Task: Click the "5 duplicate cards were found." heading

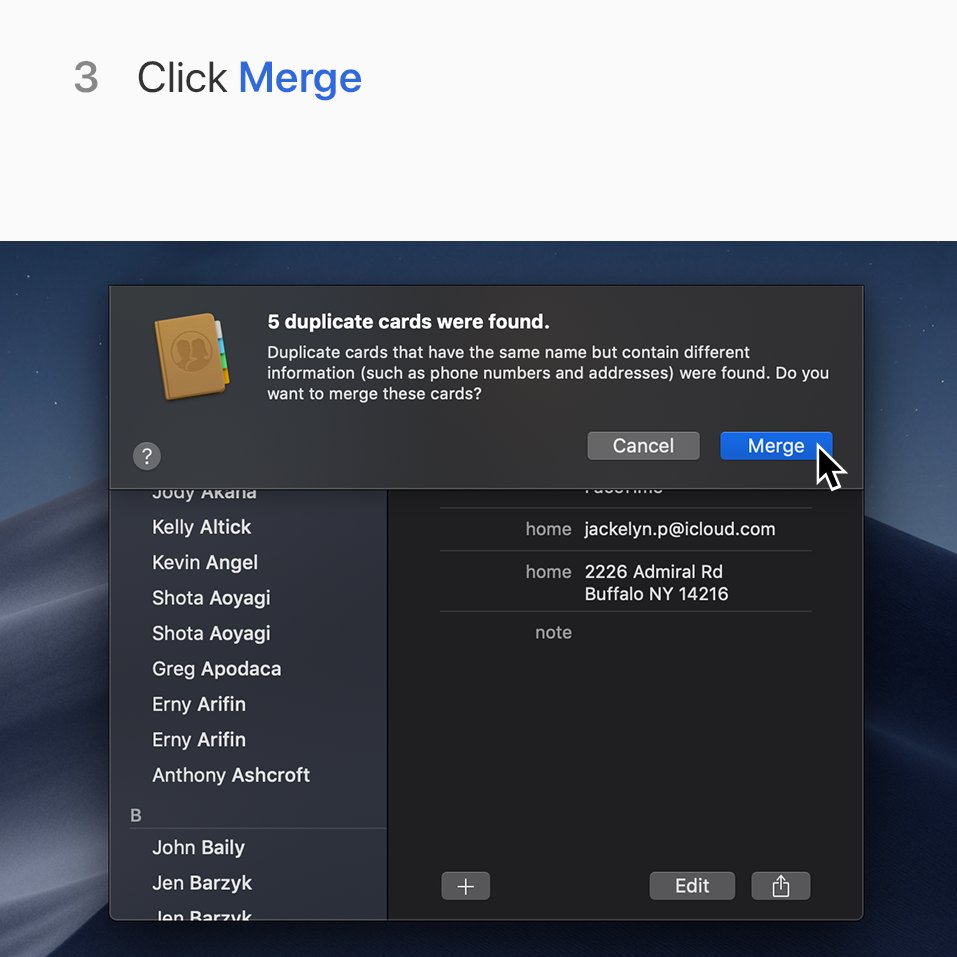Action: pyautogui.click(x=408, y=322)
